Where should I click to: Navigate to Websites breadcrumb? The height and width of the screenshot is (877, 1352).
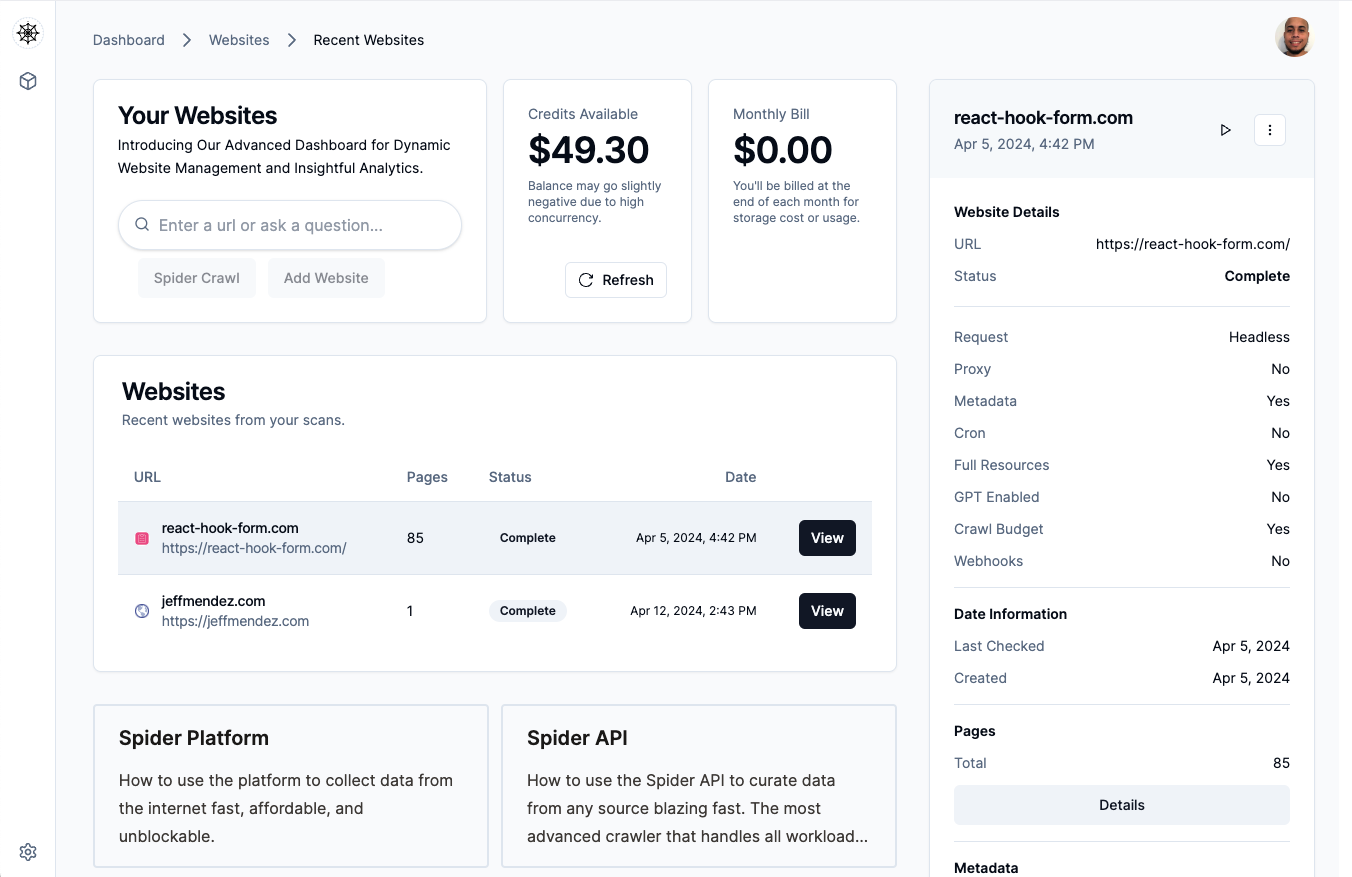click(x=239, y=40)
